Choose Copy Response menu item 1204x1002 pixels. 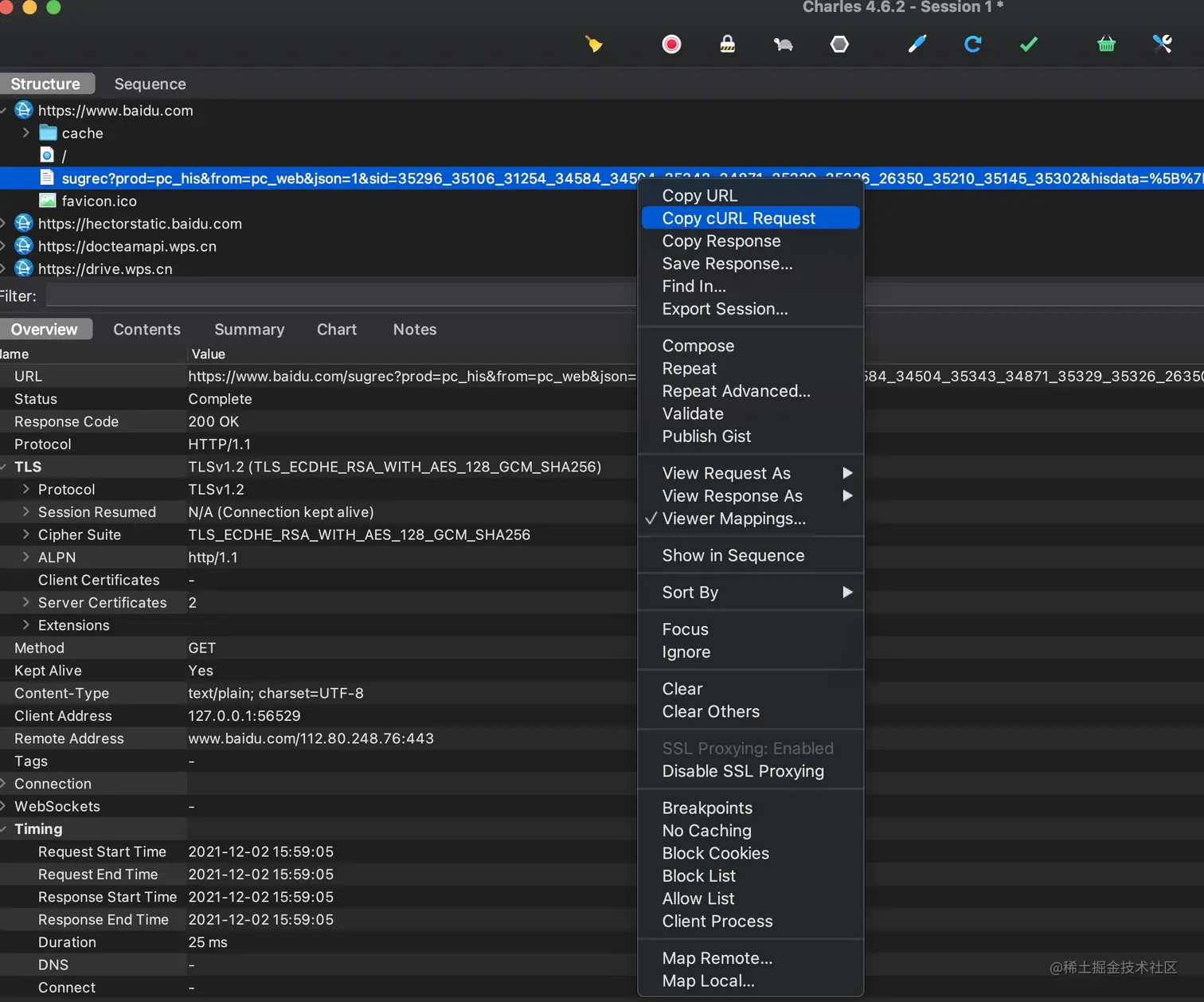coord(750,241)
